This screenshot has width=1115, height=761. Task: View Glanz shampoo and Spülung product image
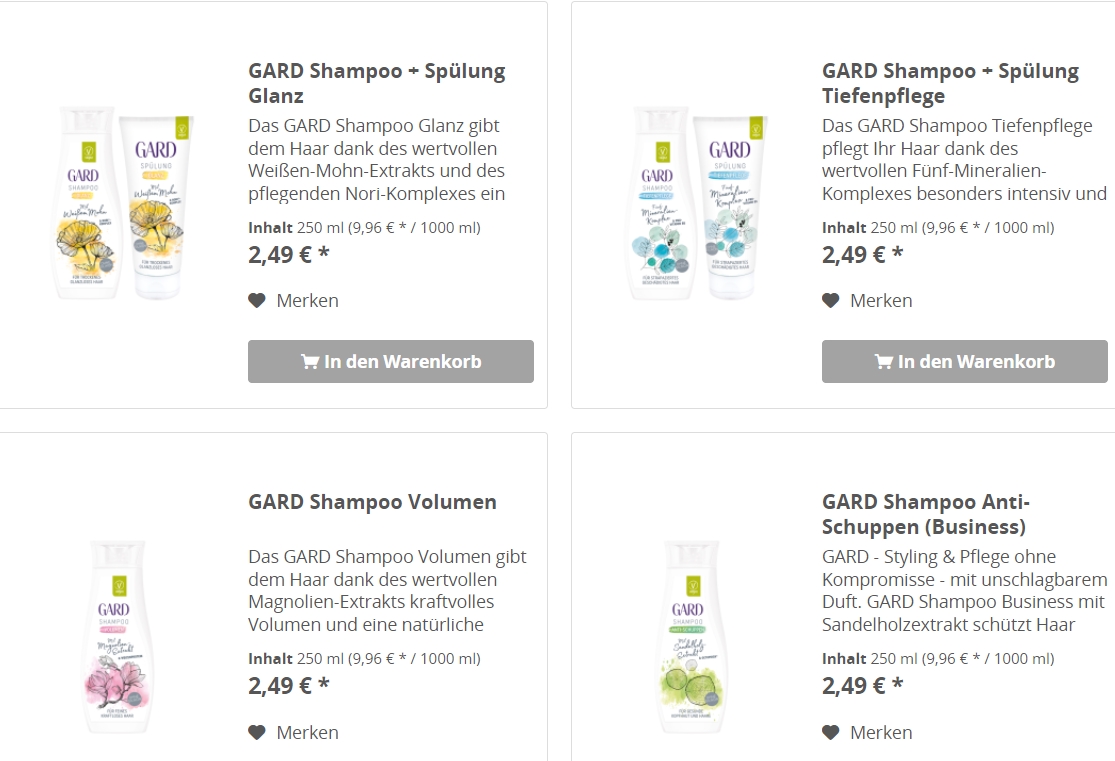tap(121, 204)
